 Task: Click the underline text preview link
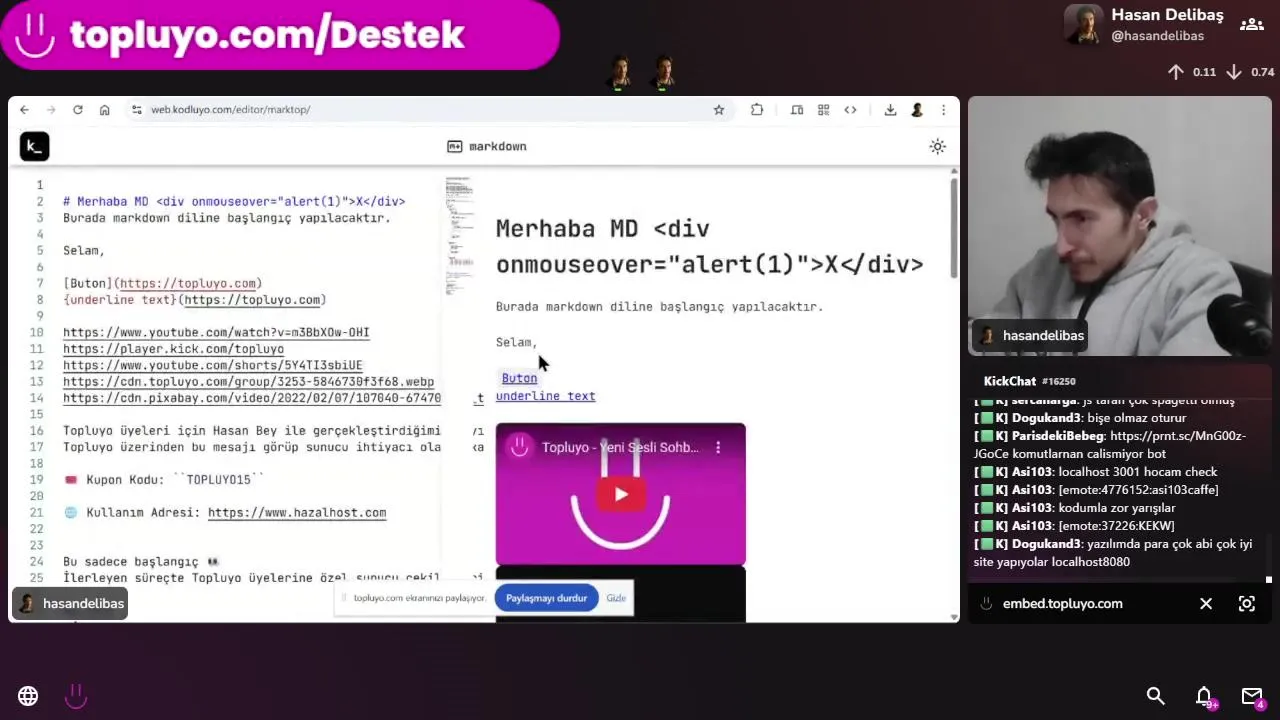pos(545,396)
